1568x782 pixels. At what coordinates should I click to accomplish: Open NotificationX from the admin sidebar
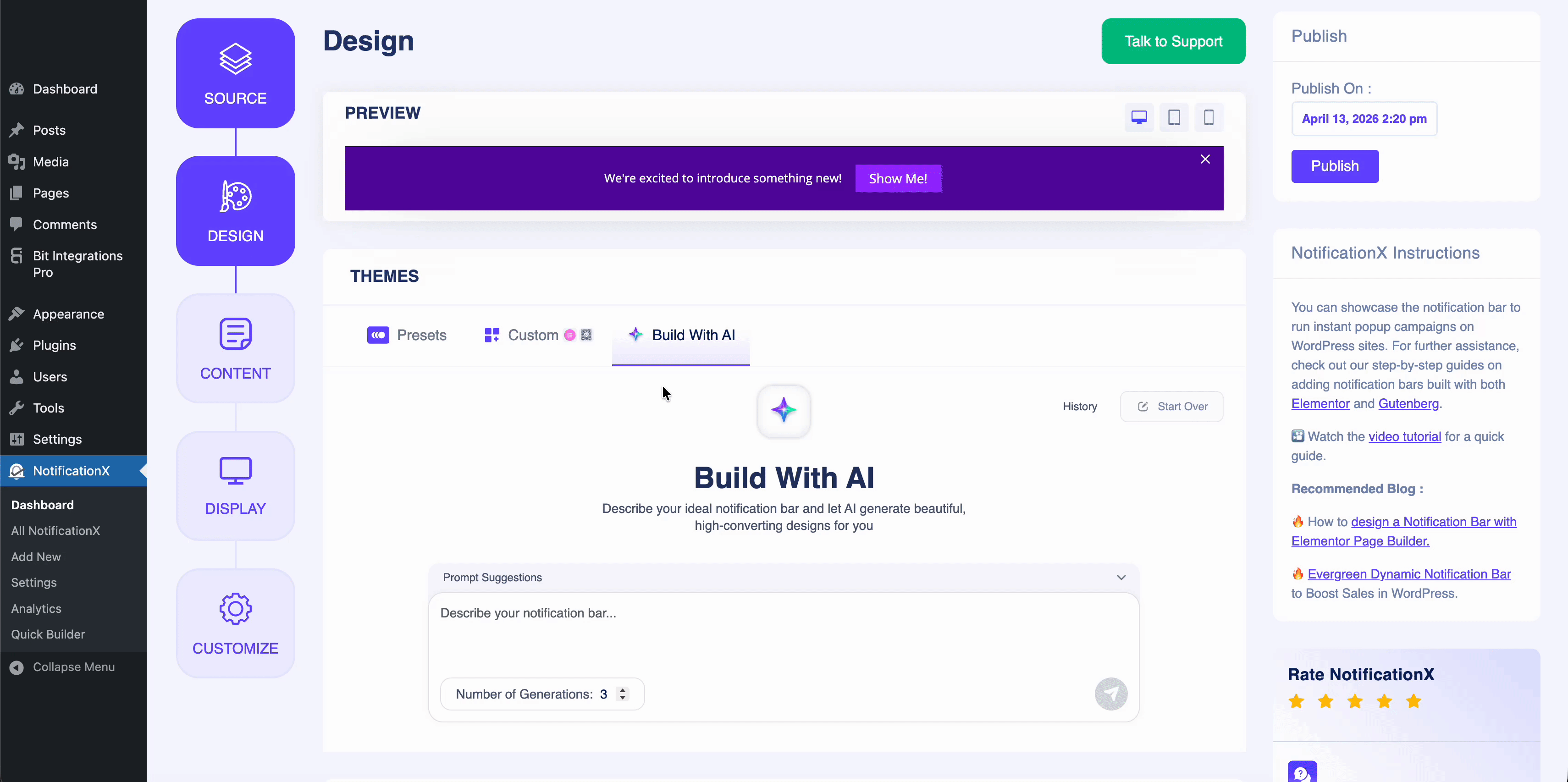(71, 470)
